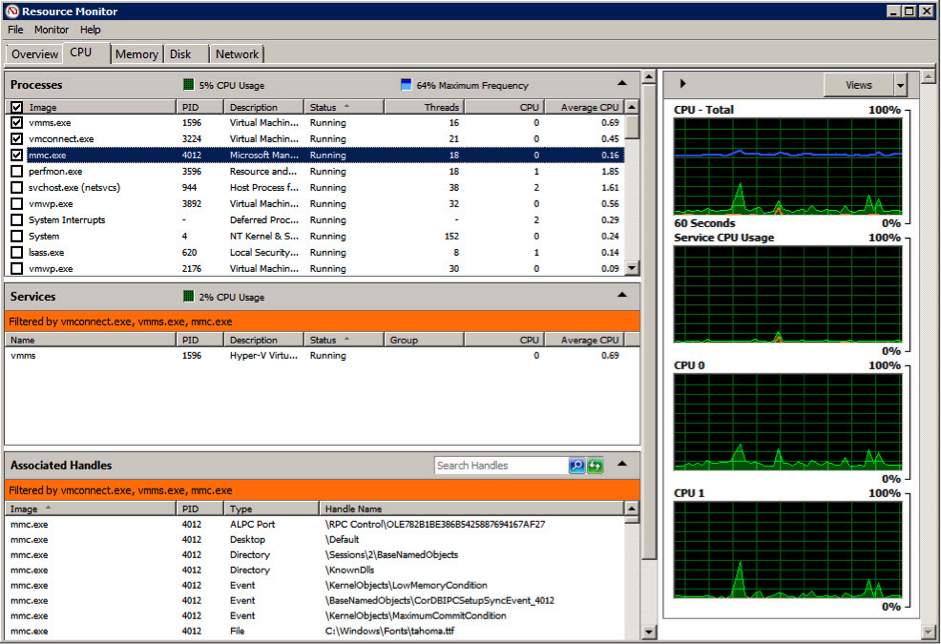This screenshot has width=941, height=644.
Task: Collapse the Associated Handles section
Action: click(622, 464)
